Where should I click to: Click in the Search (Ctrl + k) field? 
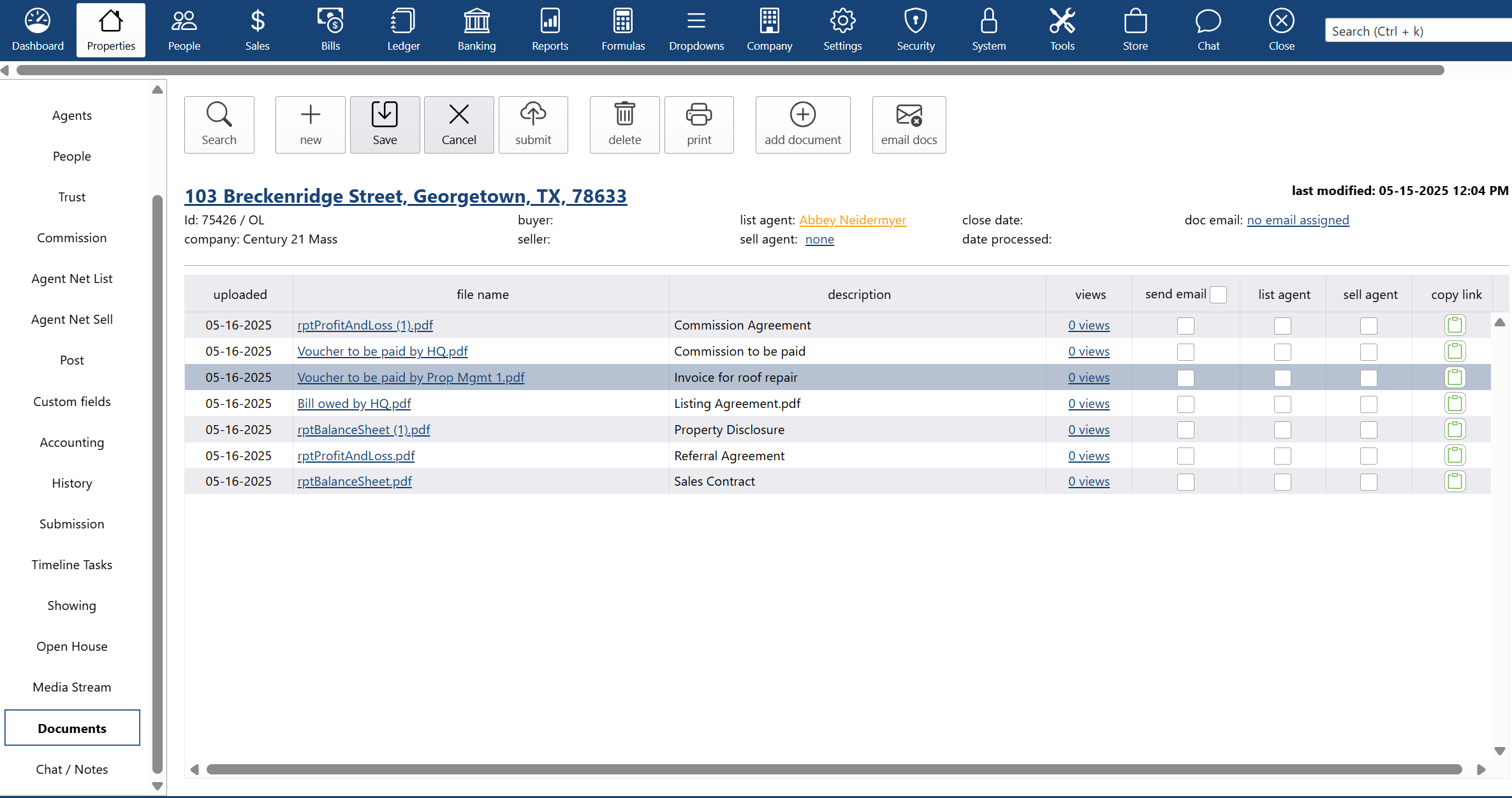(1418, 31)
